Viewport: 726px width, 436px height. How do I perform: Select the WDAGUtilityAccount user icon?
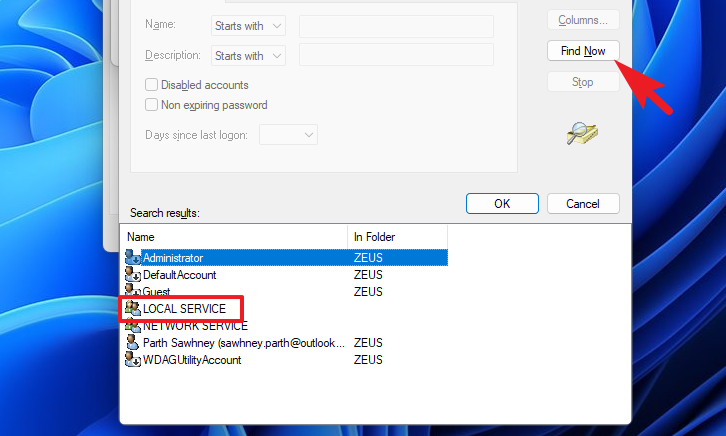(x=133, y=360)
